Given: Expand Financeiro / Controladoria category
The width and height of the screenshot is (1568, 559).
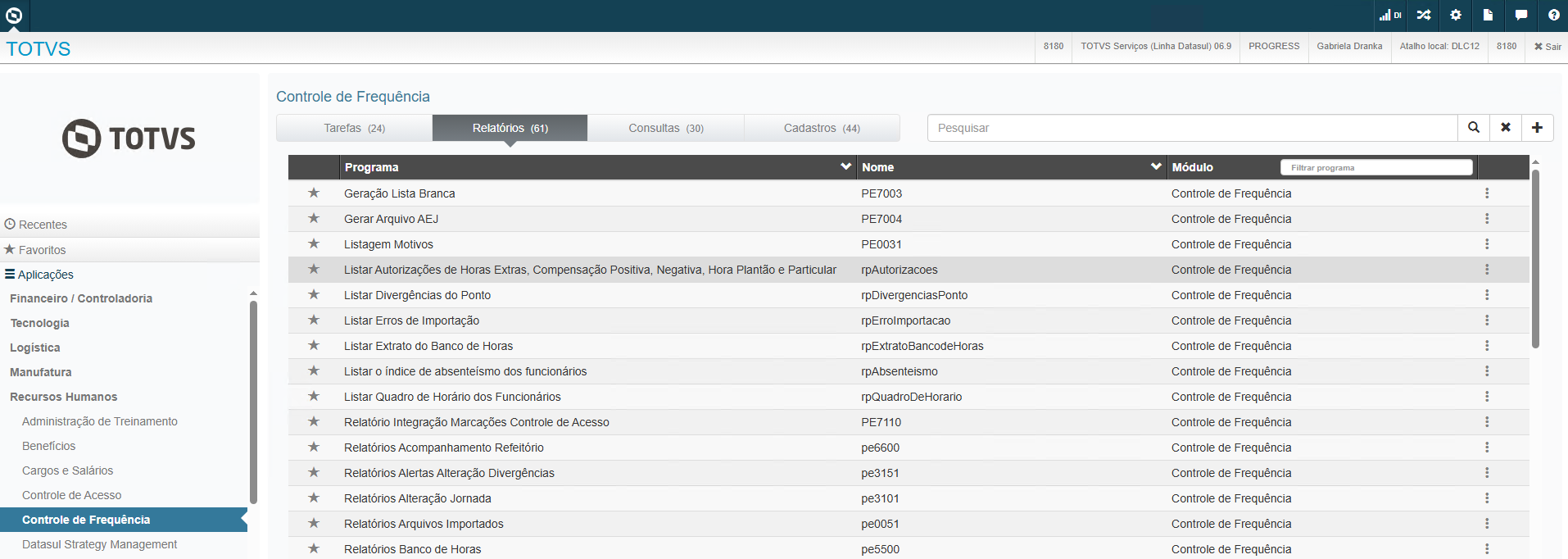Looking at the screenshot, I should click(81, 298).
